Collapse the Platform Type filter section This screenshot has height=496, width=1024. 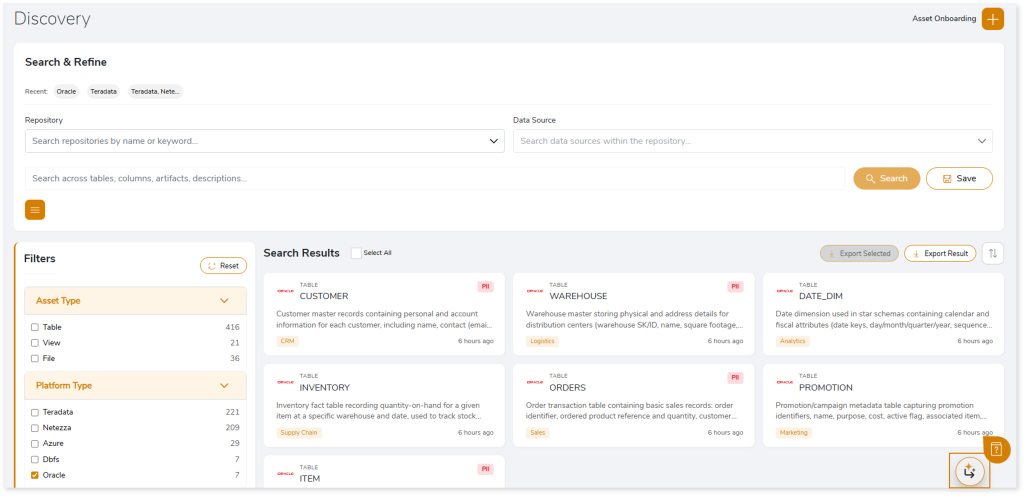(x=224, y=385)
